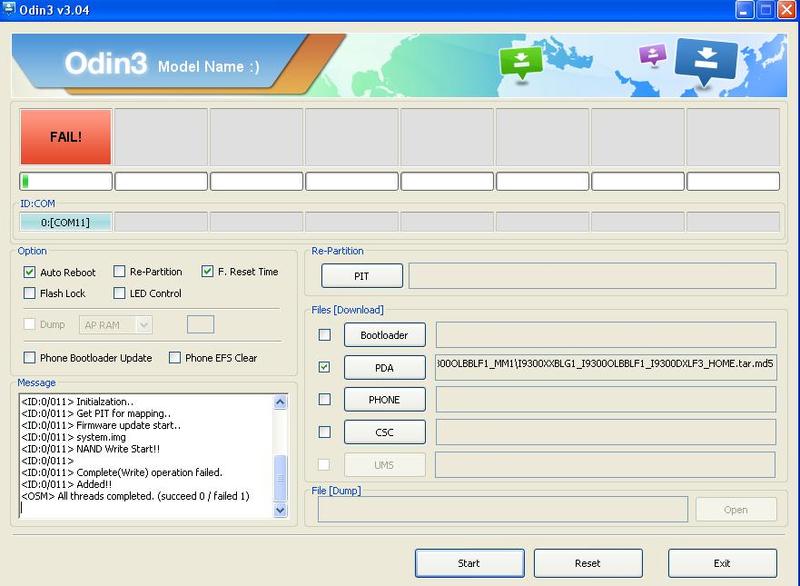
Task: Tick the PHONE file checkbox
Action: point(324,399)
